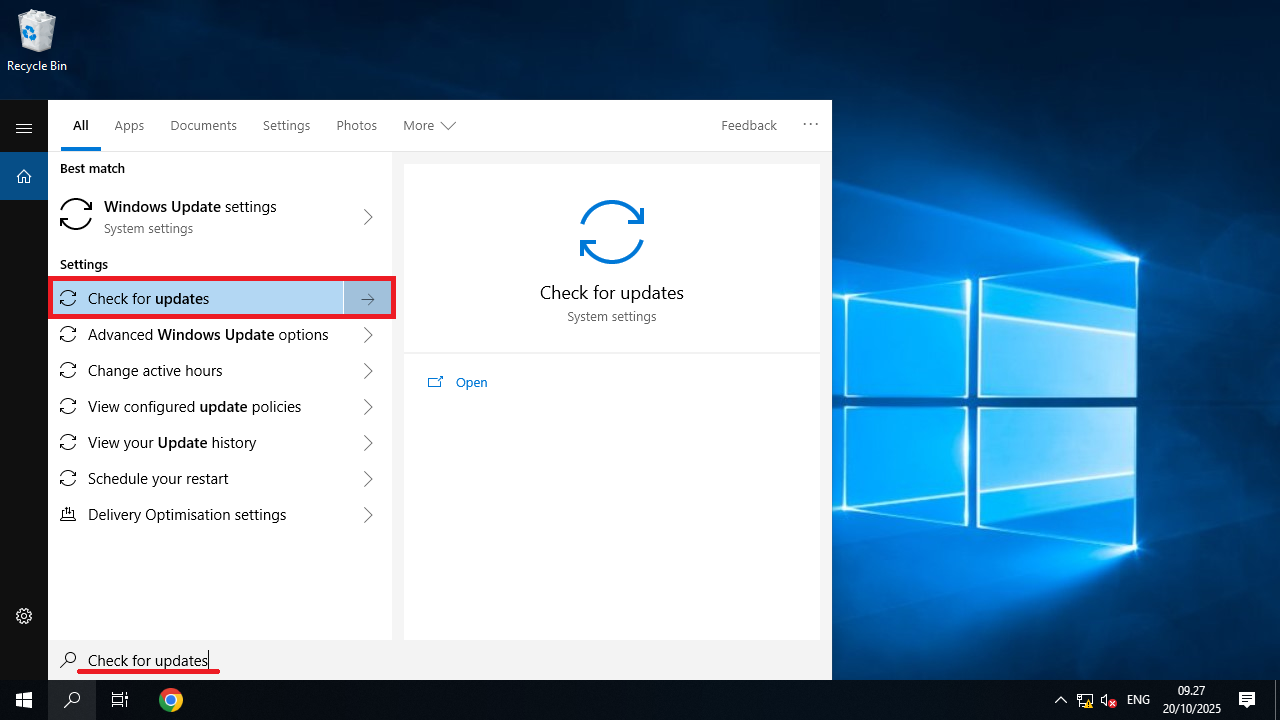Click the Windows Start button
The height and width of the screenshot is (720, 1280).
(23, 700)
